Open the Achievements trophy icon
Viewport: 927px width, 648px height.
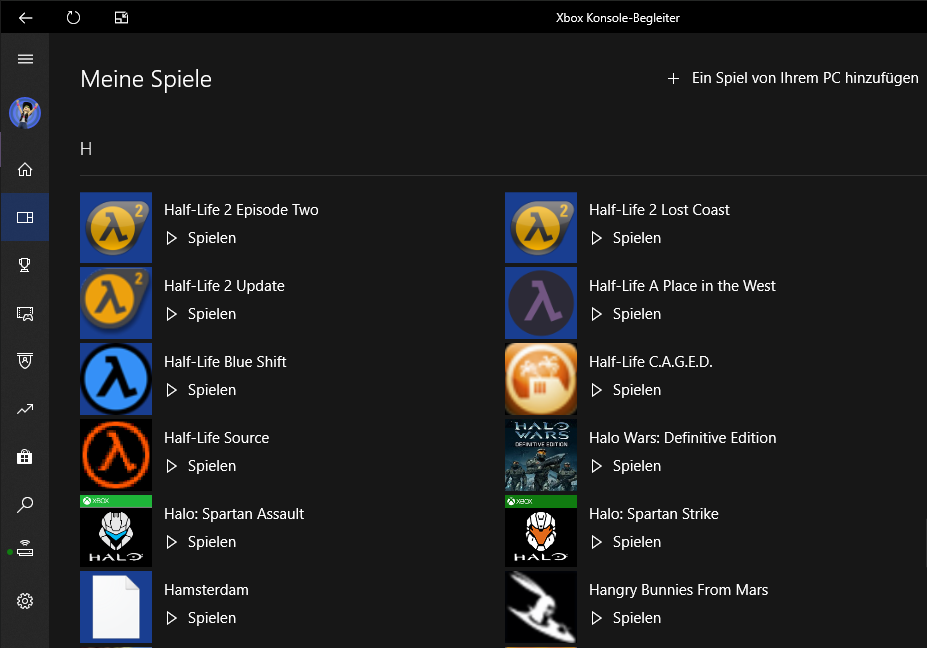(x=25, y=265)
